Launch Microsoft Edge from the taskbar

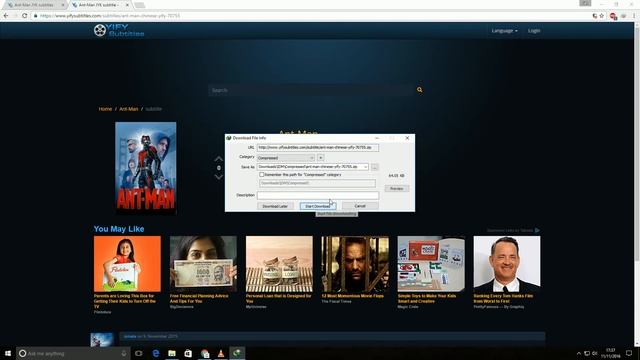(156, 353)
